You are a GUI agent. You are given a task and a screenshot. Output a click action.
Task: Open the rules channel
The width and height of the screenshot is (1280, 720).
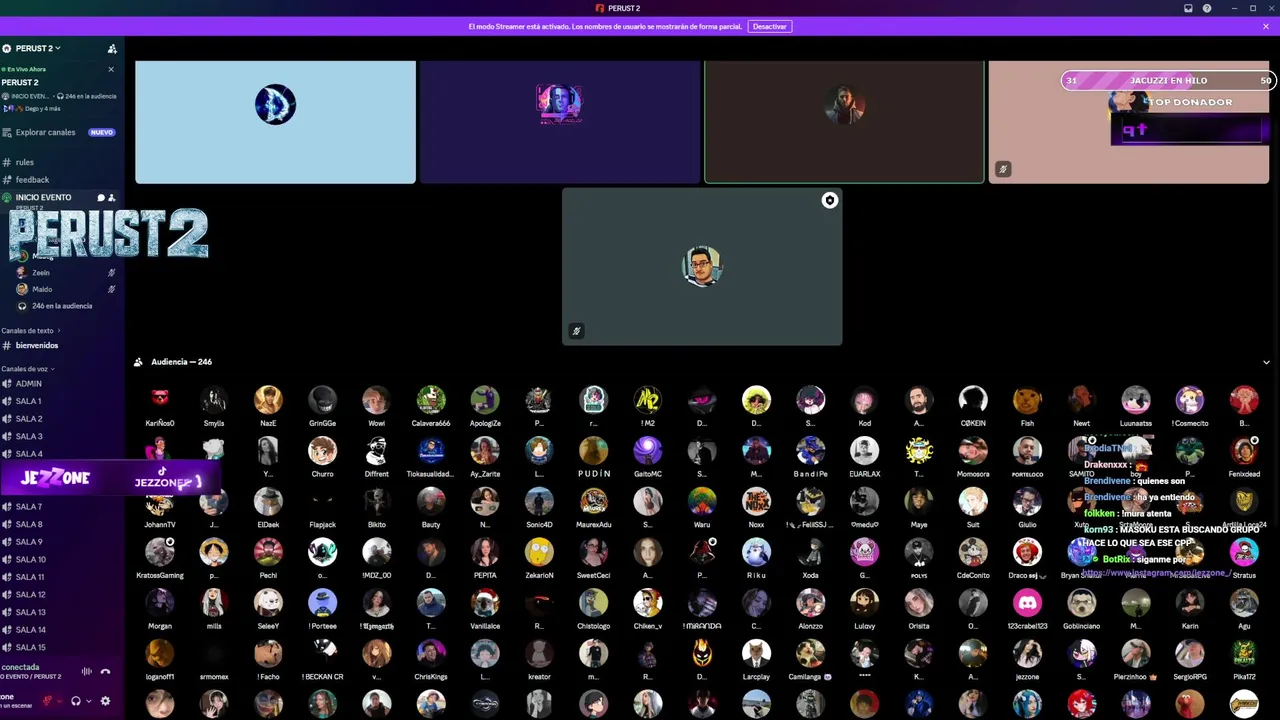(x=24, y=162)
